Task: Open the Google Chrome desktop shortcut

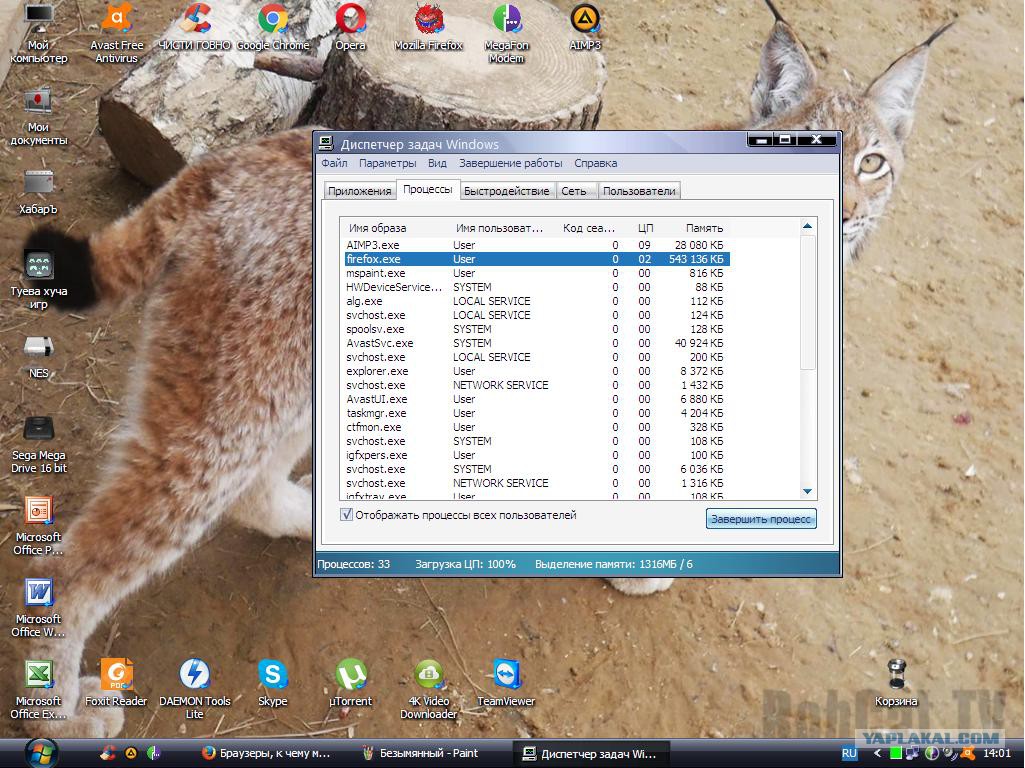Action: (x=273, y=27)
